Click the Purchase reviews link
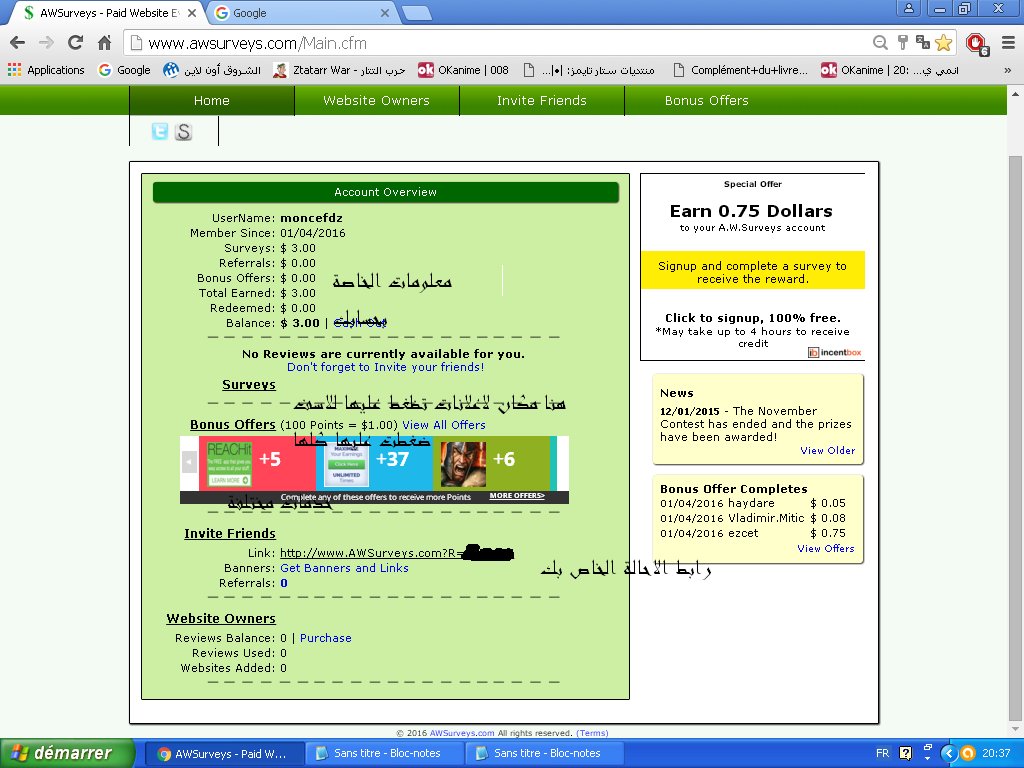Screen dimensions: 1024x768 click(326, 638)
